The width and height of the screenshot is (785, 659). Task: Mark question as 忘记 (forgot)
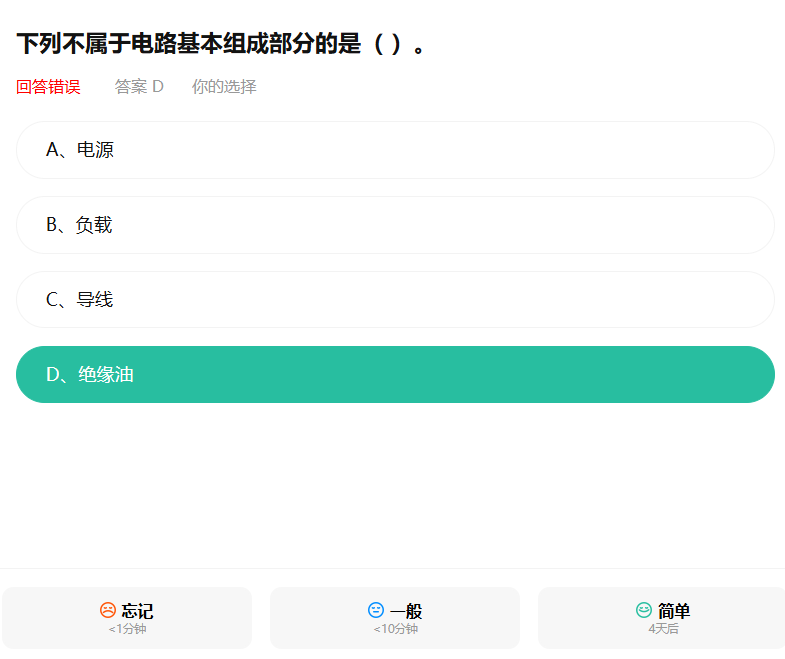(x=127, y=618)
